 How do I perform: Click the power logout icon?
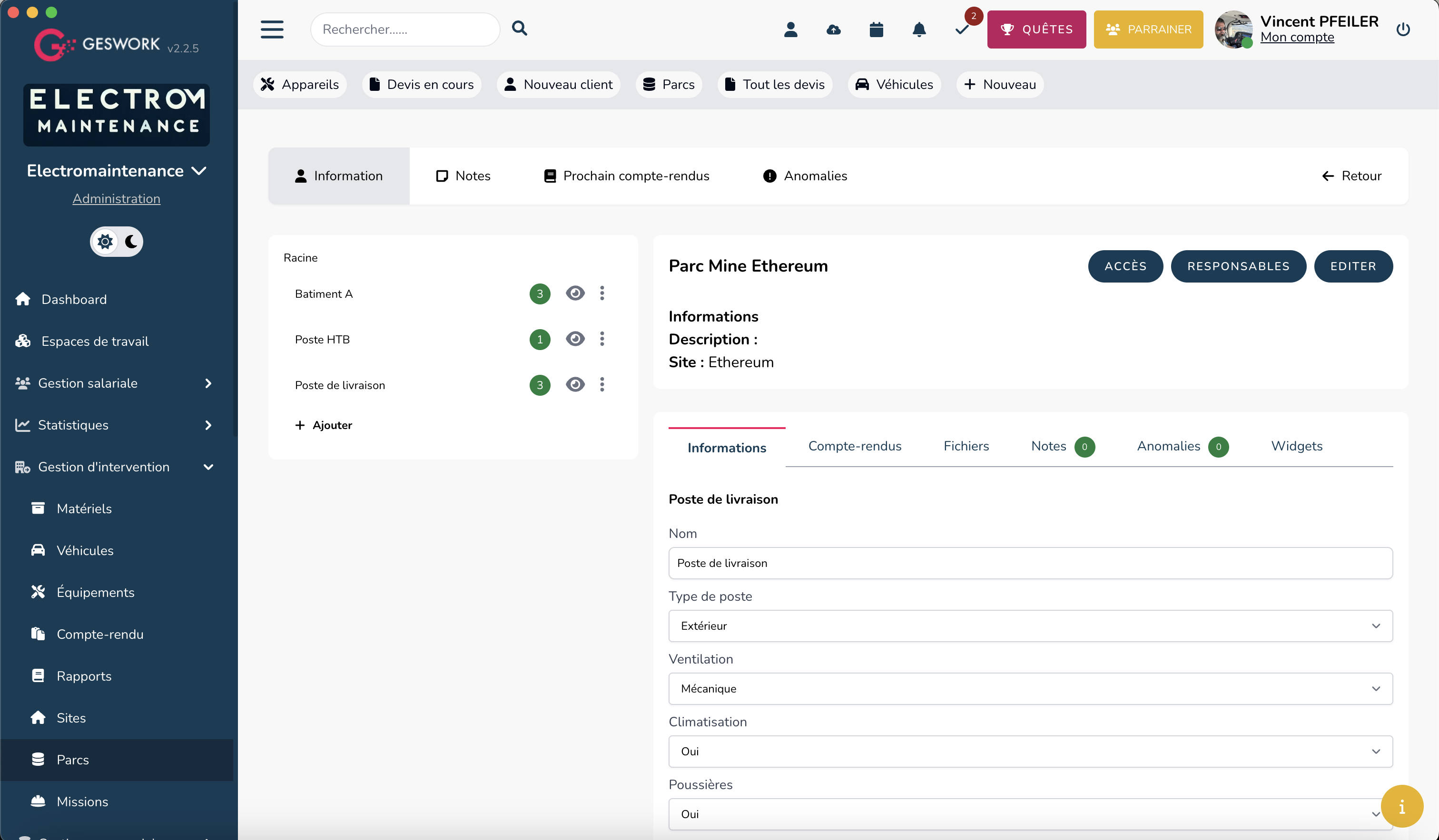1403,29
